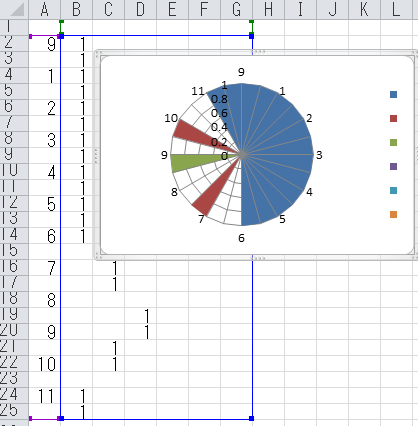Select column D header
Image resolution: width=418 pixels, height=426 pixels.
pos(140,9)
